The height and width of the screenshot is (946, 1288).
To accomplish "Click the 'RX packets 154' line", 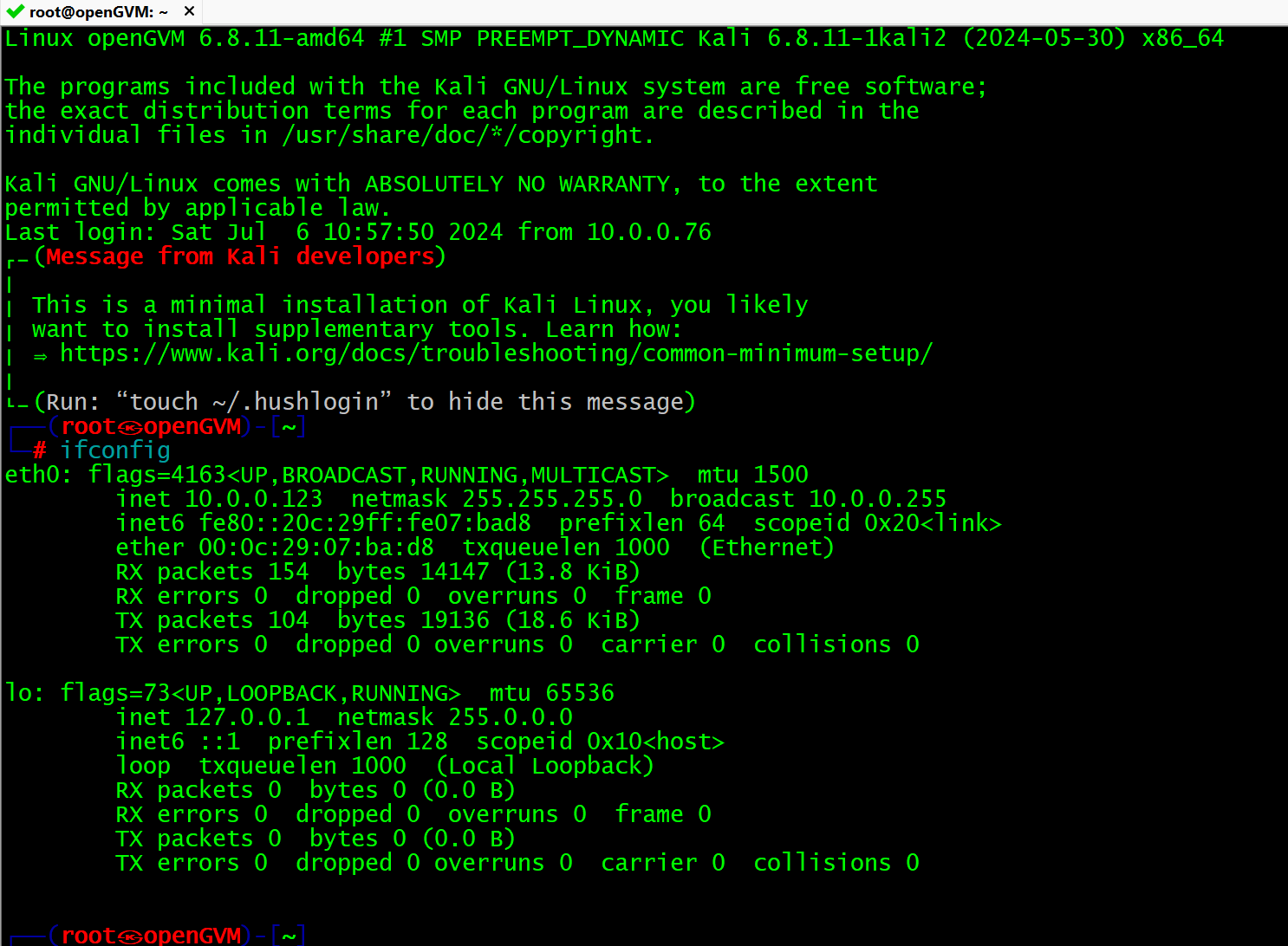I will (212, 572).
